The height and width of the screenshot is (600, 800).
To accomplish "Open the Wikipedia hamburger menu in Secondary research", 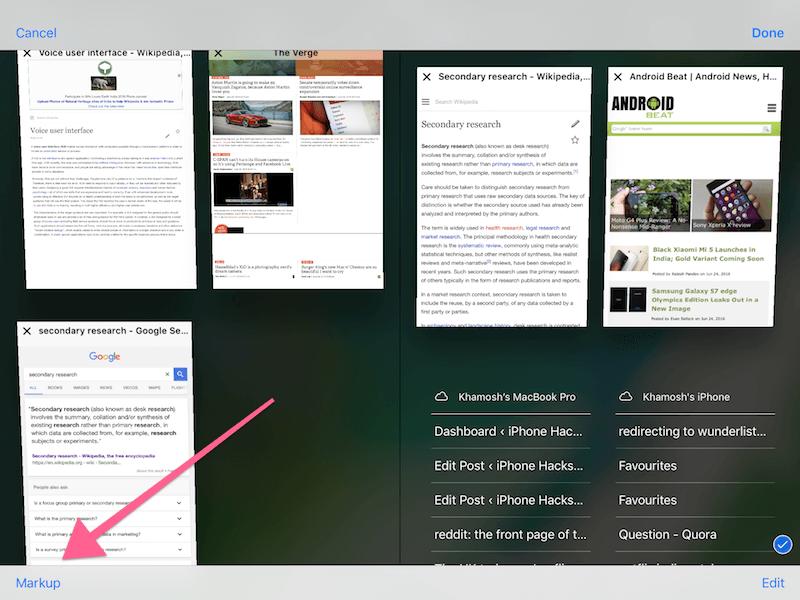I will click(x=427, y=102).
